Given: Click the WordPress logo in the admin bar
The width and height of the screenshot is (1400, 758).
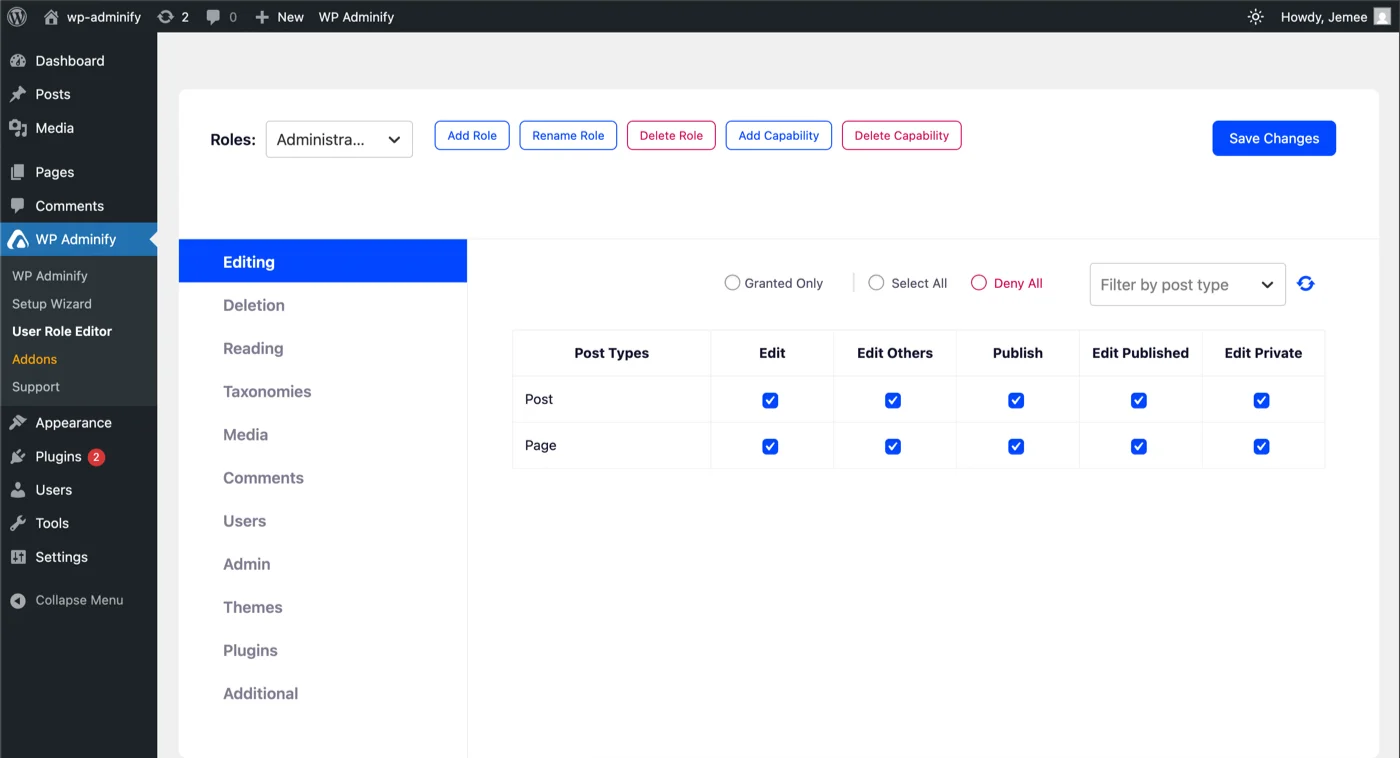Looking at the screenshot, I should [16, 16].
